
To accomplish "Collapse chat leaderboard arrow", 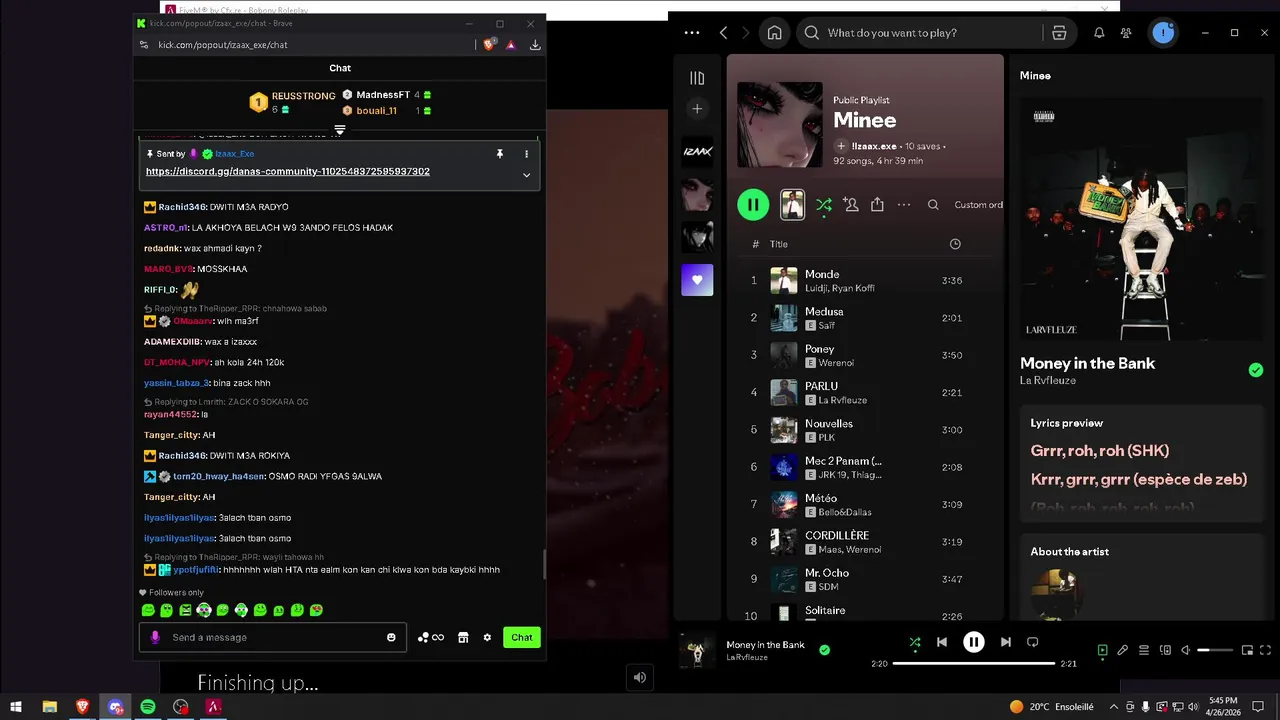I will coord(340,130).
